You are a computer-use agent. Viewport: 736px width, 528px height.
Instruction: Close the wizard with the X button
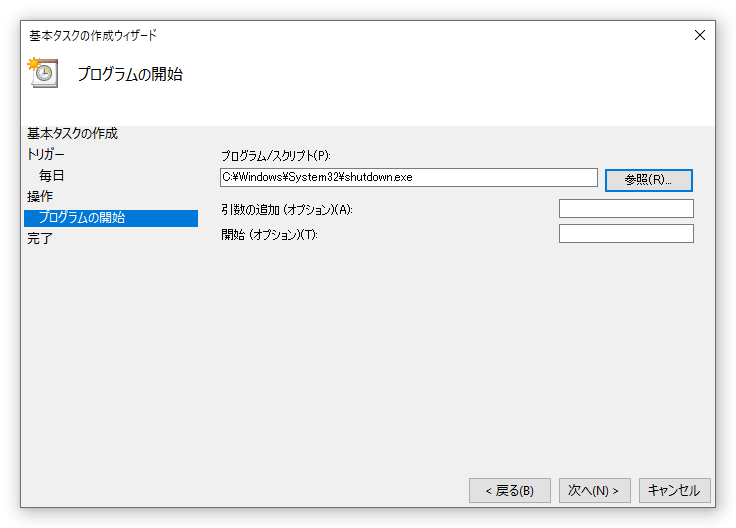[x=700, y=35]
